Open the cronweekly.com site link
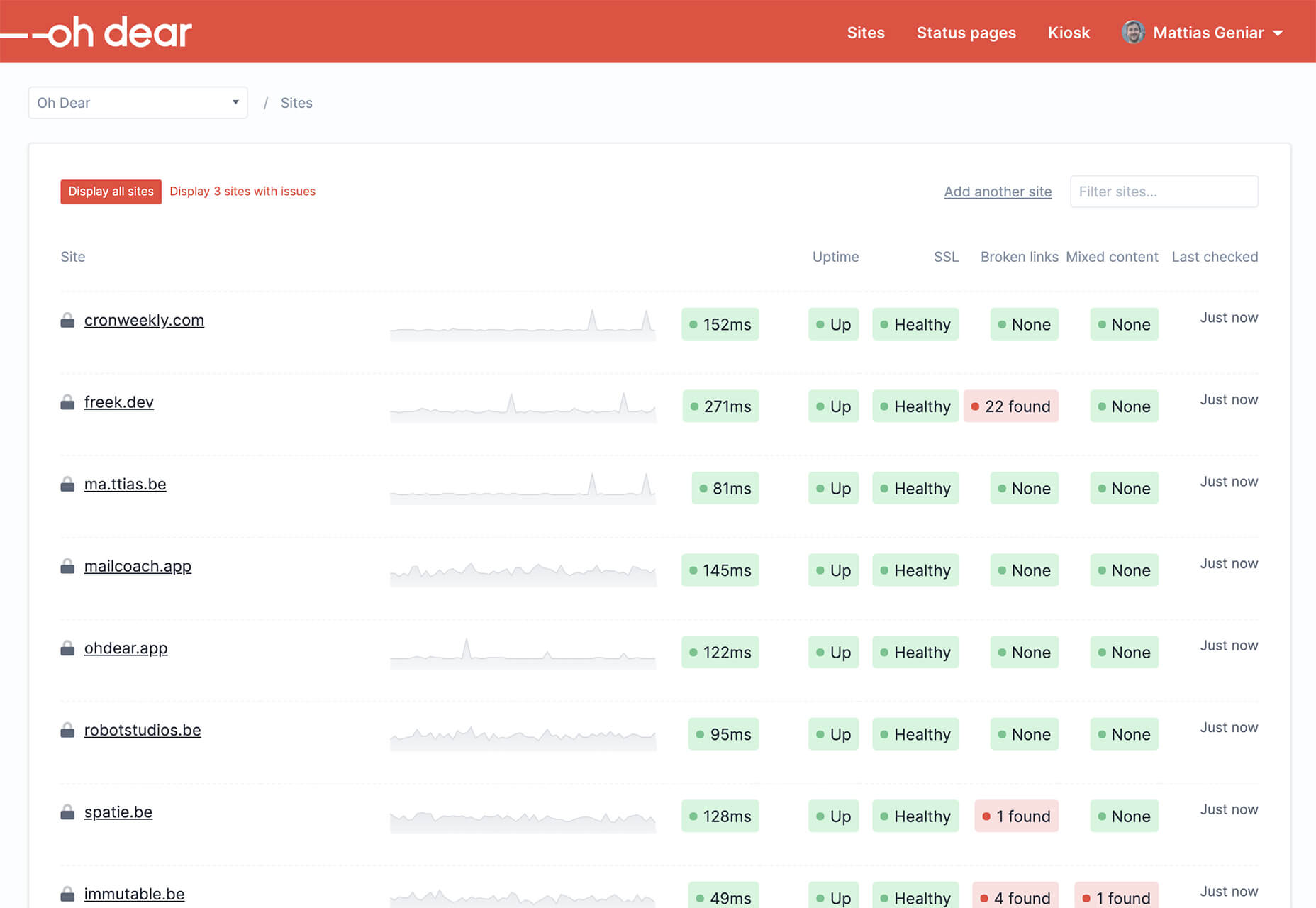The image size is (1316, 908). (144, 321)
